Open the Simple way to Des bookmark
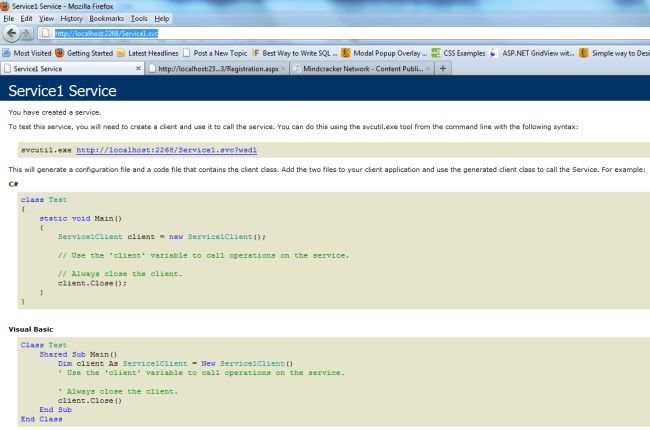 pyautogui.click(x=615, y=53)
